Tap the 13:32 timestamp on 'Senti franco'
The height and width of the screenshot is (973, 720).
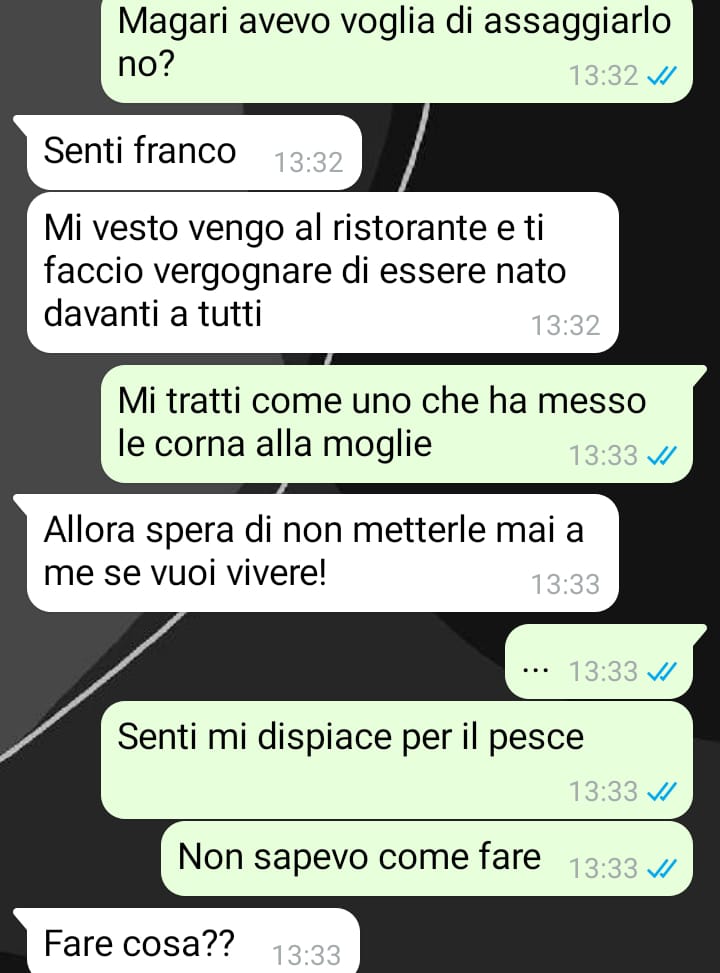[x=308, y=163]
